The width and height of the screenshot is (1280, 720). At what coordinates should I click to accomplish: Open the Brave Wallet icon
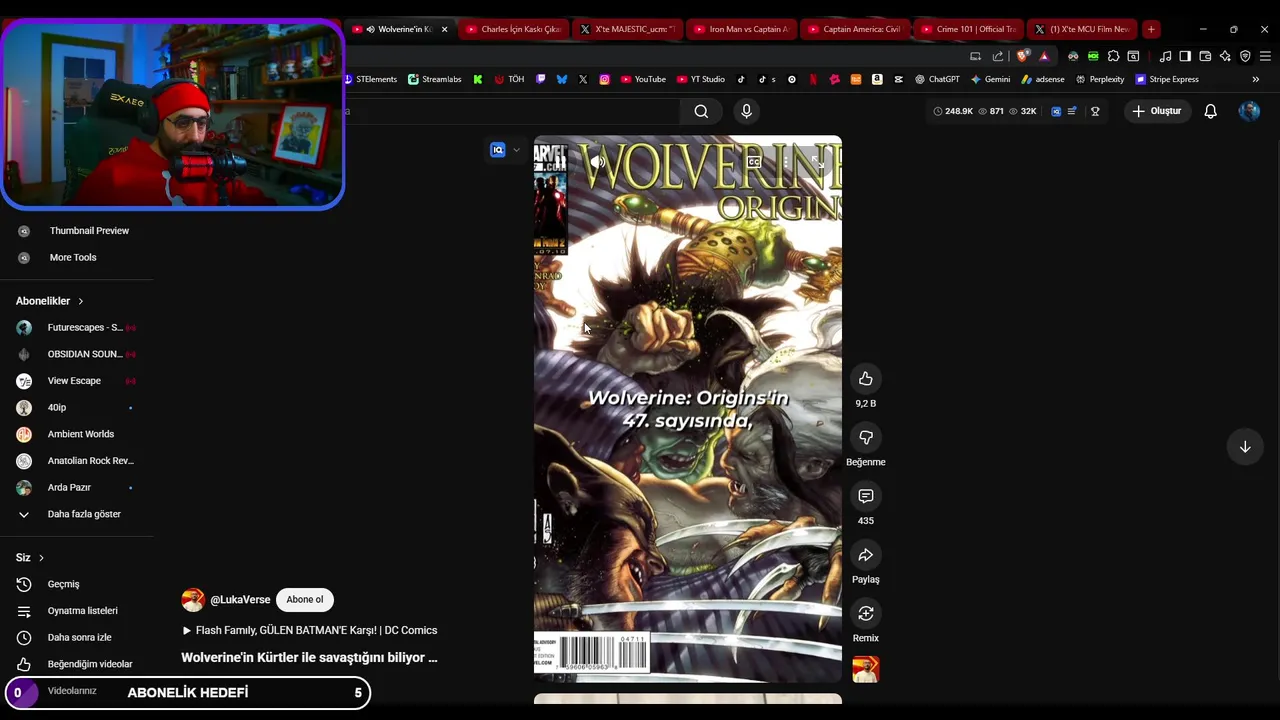pos(1205,56)
